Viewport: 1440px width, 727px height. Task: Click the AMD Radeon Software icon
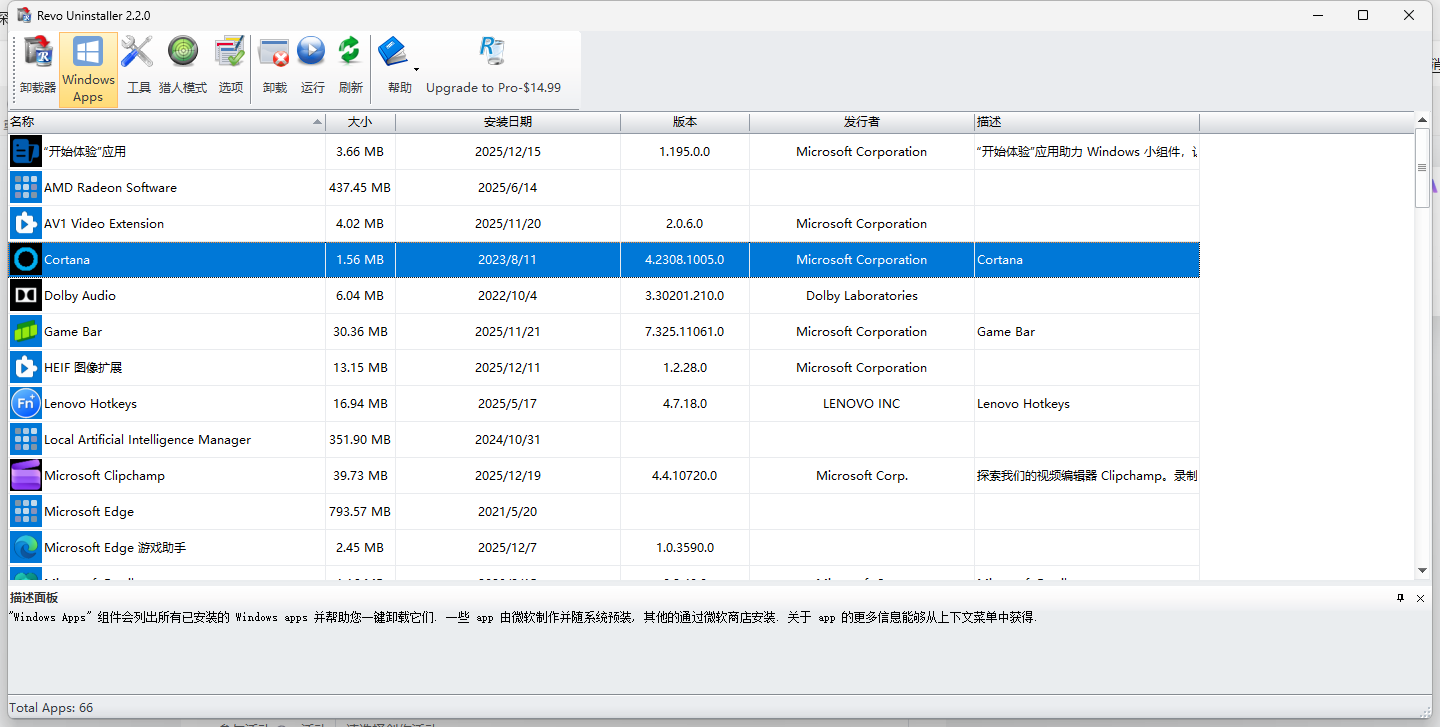[x=26, y=188]
